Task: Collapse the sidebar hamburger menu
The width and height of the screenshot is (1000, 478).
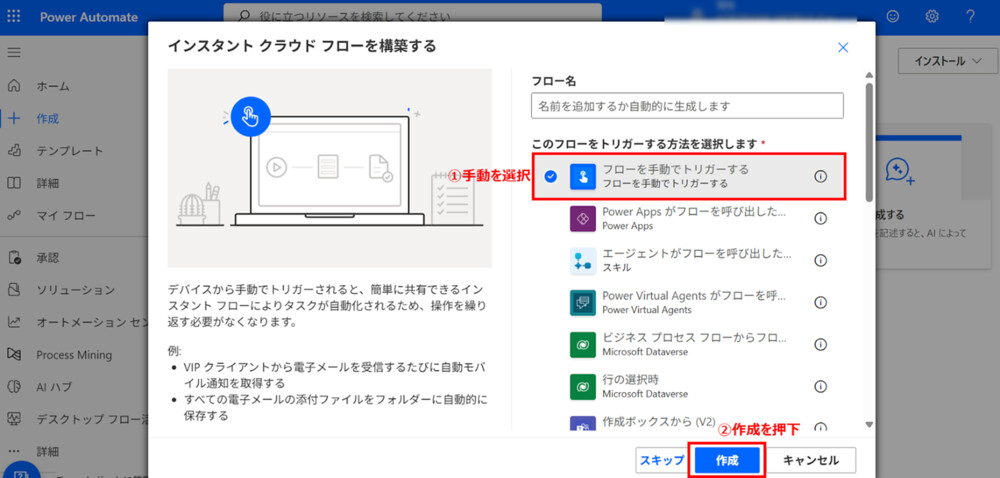Action: 14,52
